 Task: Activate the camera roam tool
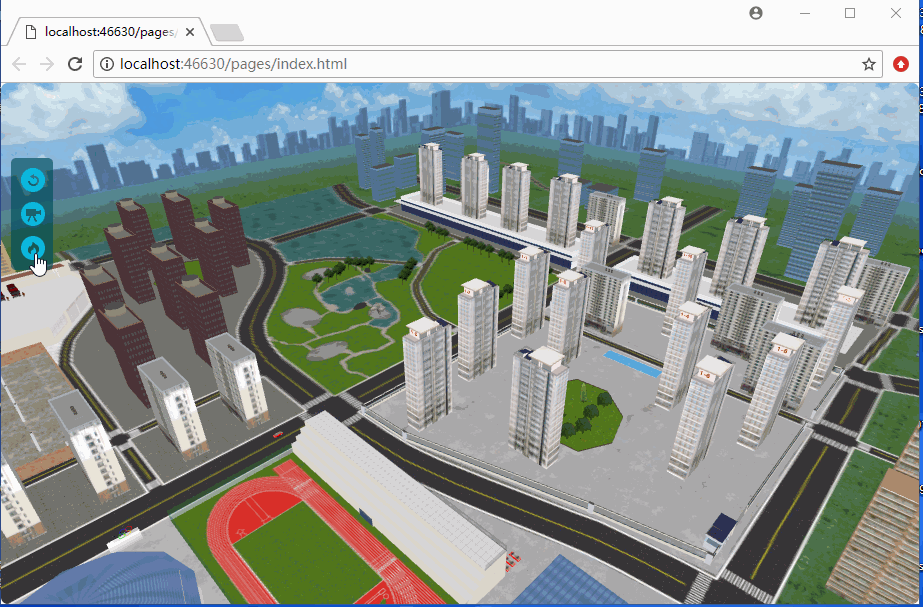click(33, 214)
